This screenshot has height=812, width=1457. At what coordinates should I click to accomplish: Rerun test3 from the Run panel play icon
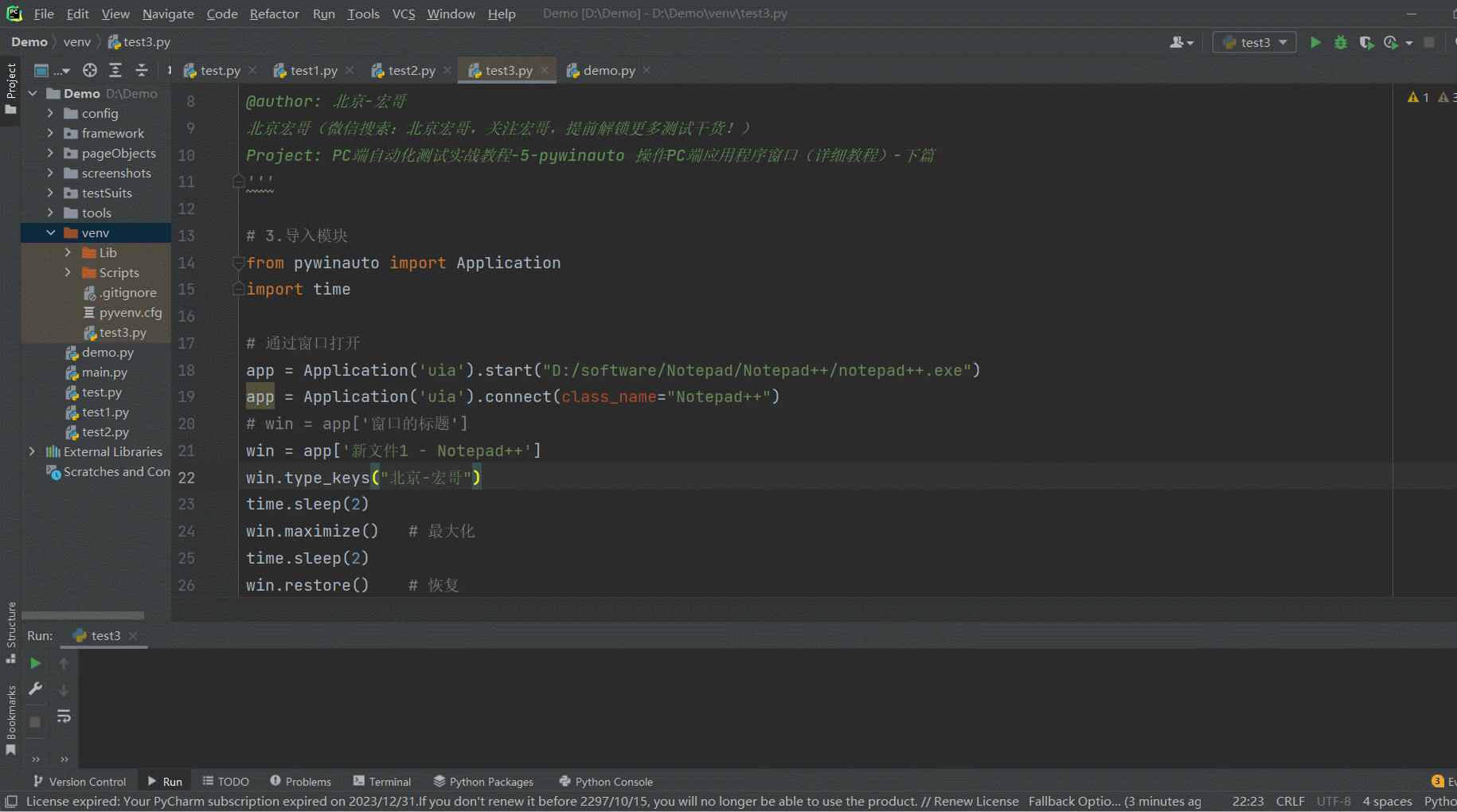[x=35, y=663]
